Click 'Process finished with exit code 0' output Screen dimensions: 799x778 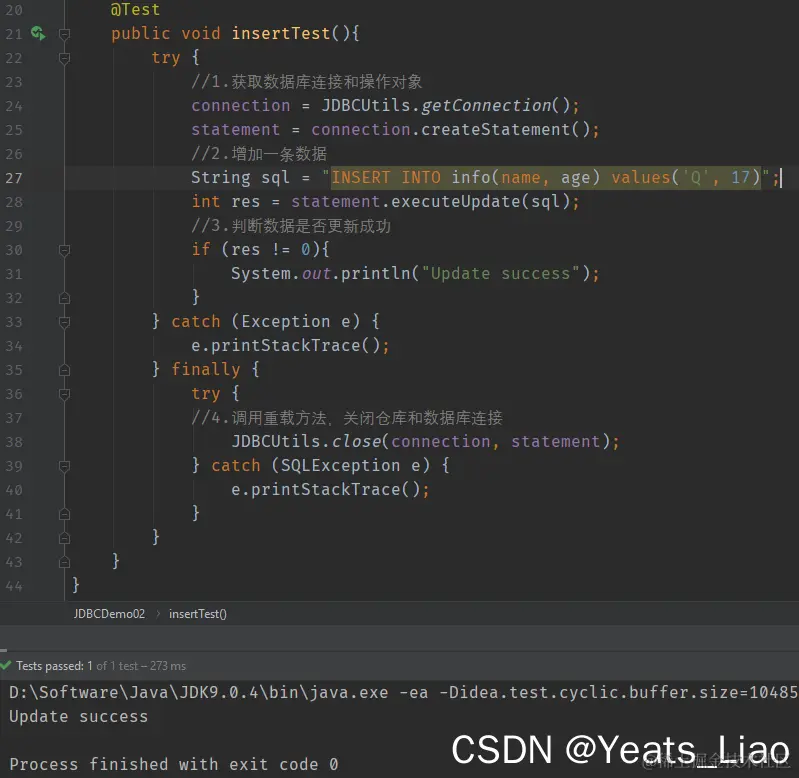pyautogui.click(x=174, y=764)
